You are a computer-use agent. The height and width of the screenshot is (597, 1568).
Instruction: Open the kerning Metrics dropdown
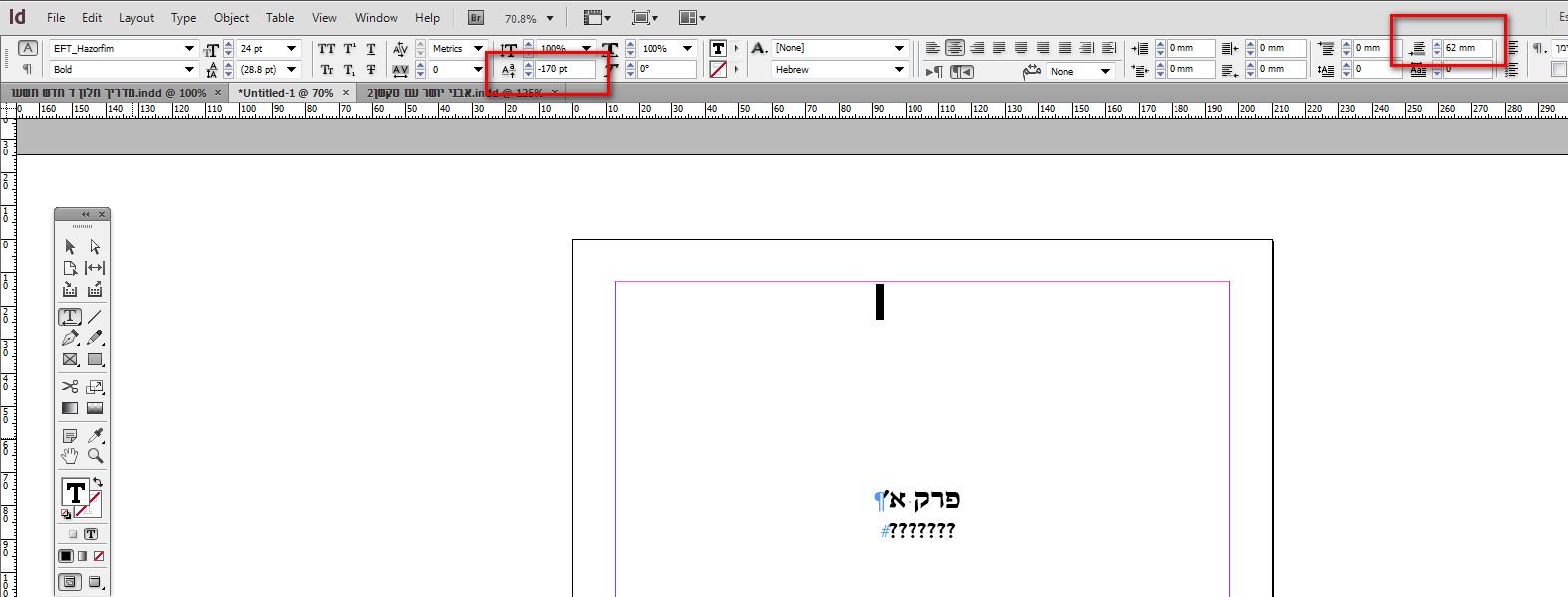point(478,48)
